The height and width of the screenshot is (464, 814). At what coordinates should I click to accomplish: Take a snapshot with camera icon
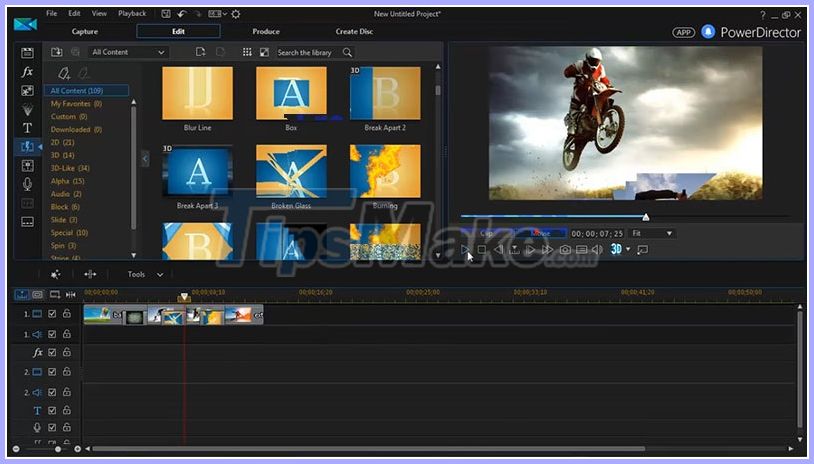point(565,250)
